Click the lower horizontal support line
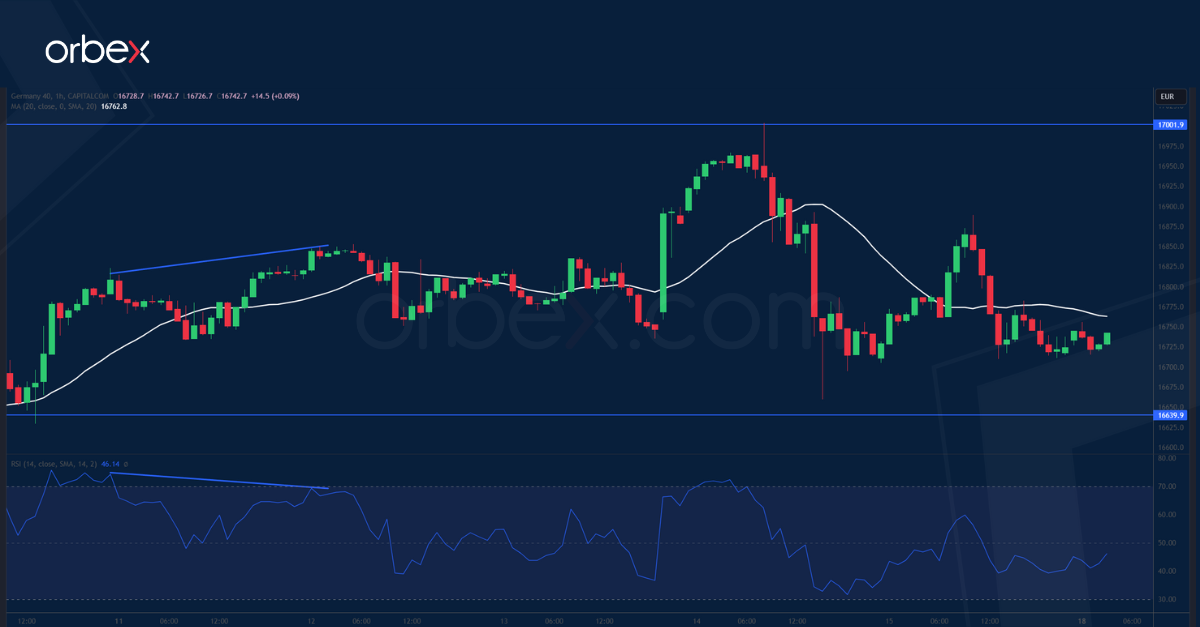Screen dimensions: 1200x627 click(600, 413)
